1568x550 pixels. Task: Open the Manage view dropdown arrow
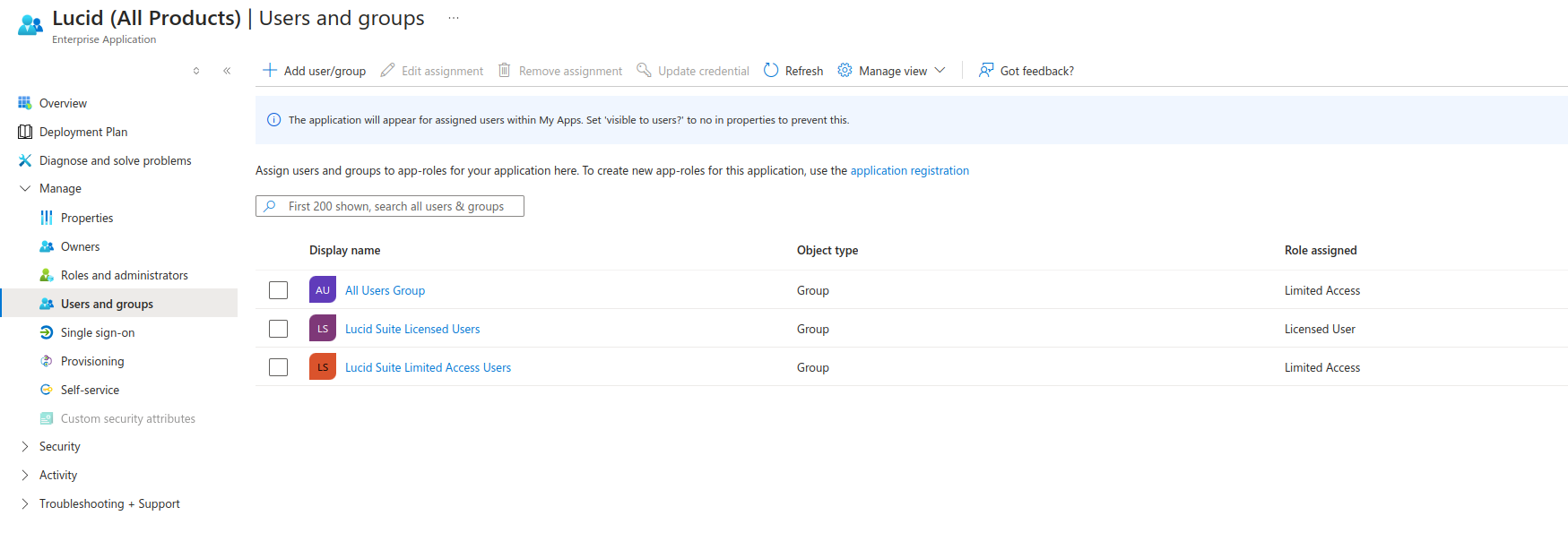[940, 70]
